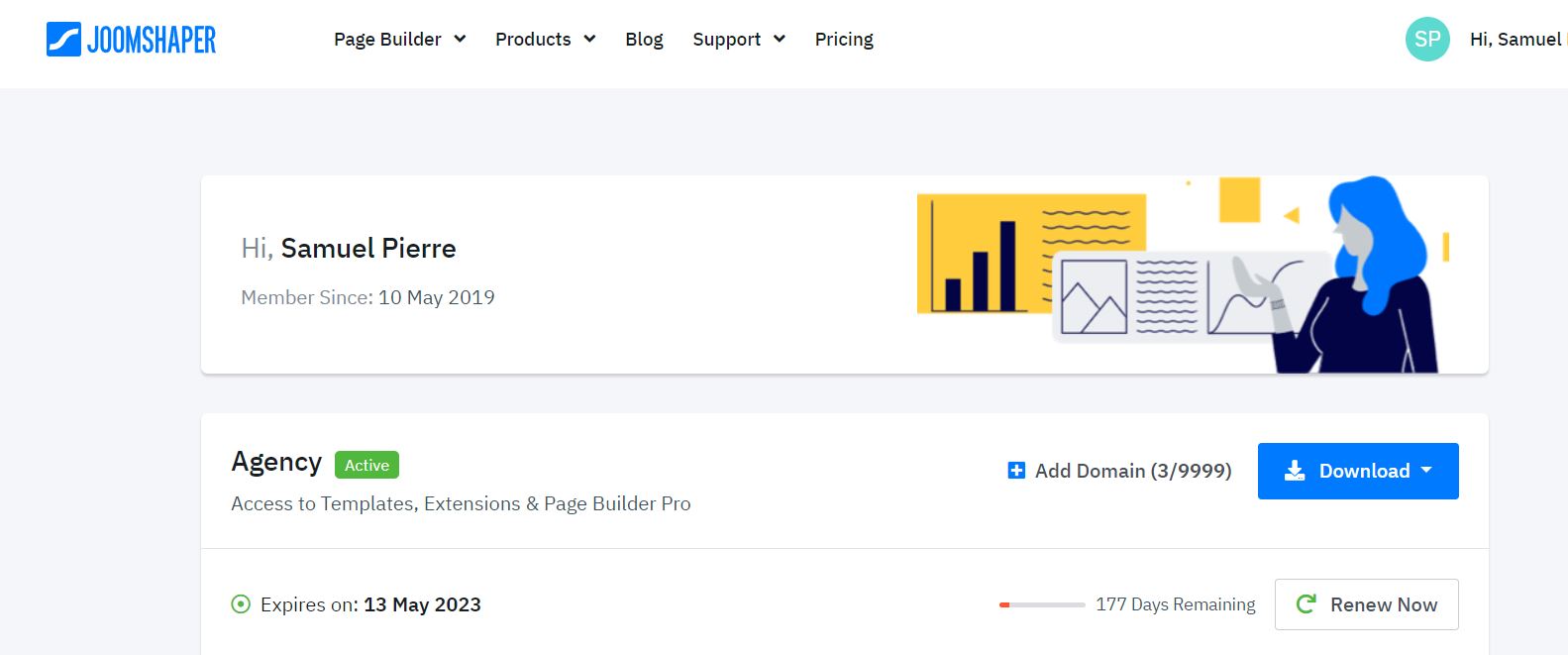
Task: Click the green refresh icon in Renew Now
Action: (x=1306, y=604)
